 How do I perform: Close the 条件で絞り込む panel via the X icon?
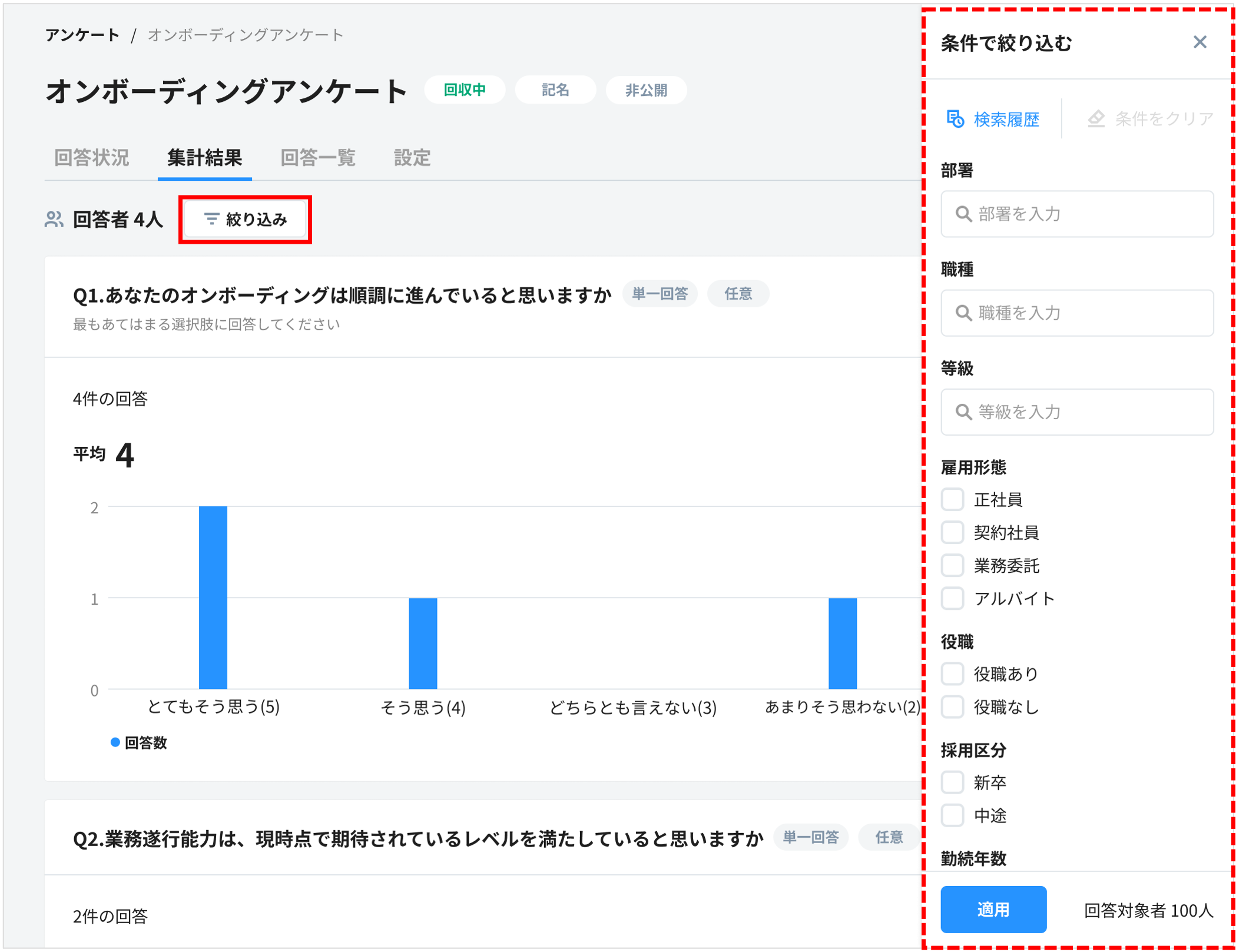click(1200, 42)
